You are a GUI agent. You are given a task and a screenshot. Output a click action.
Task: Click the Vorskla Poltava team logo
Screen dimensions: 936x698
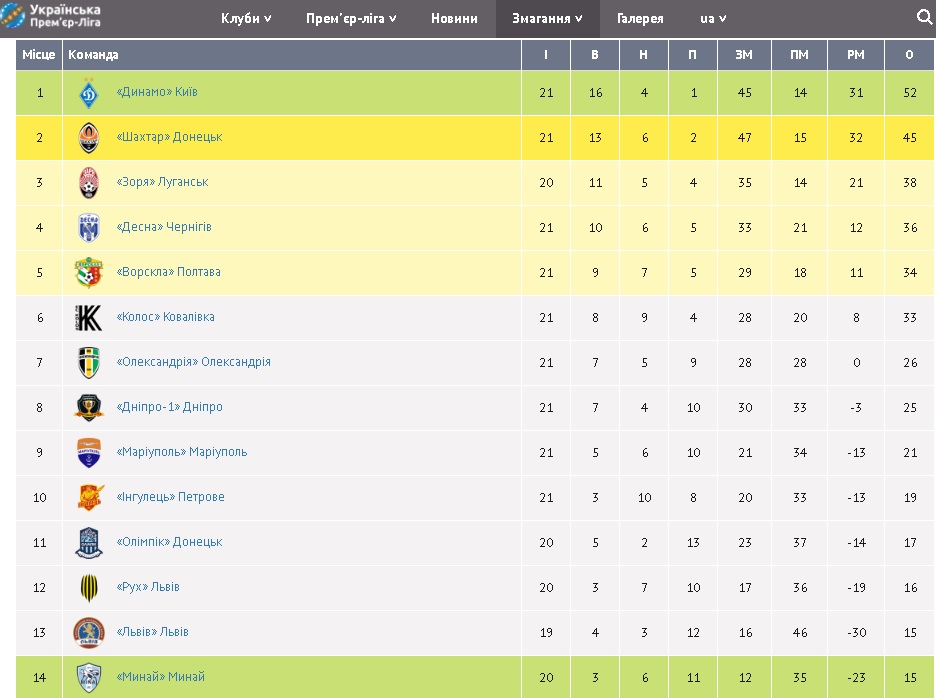89,272
